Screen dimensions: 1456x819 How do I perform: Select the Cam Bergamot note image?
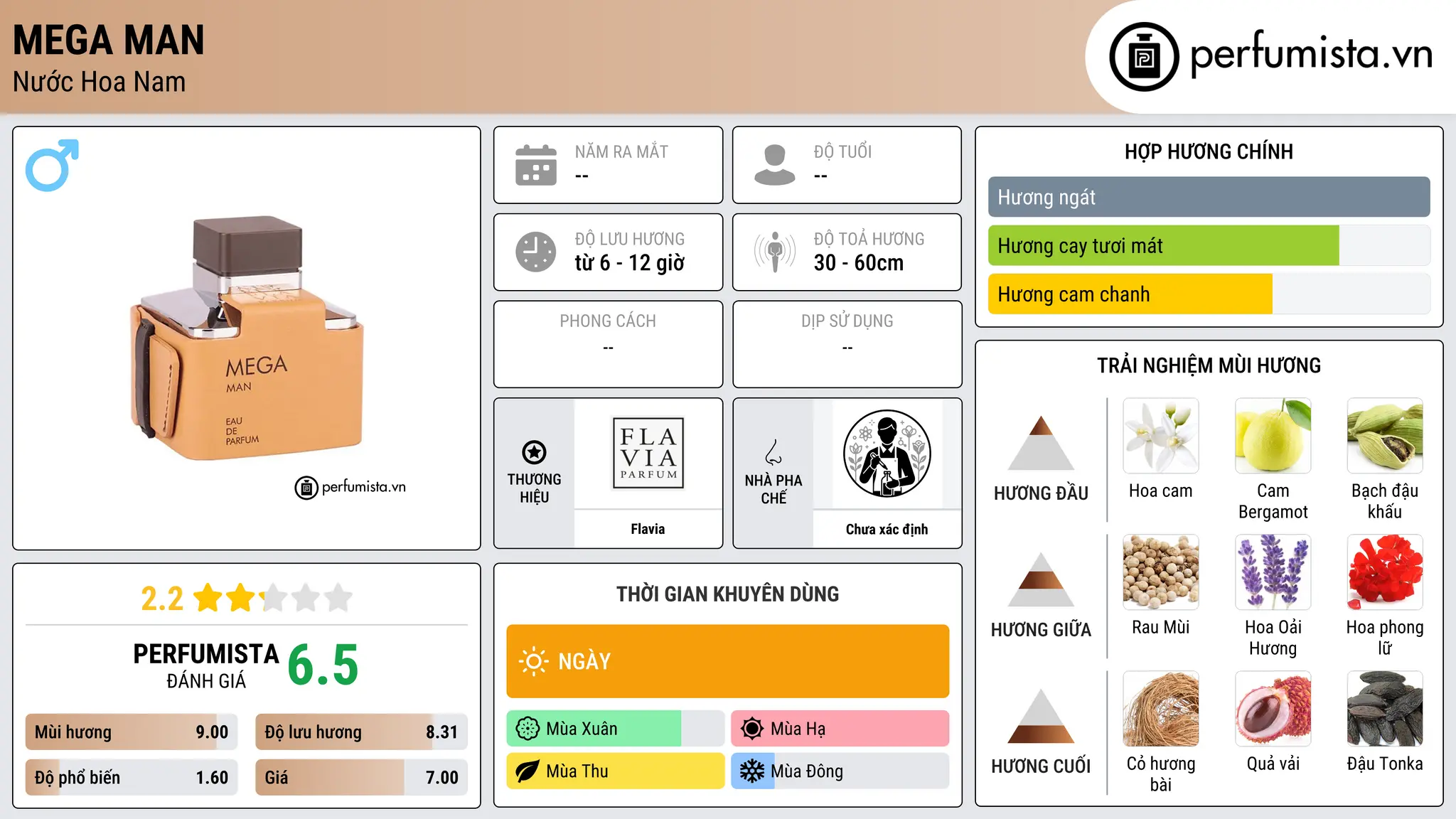coord(1273,436)
